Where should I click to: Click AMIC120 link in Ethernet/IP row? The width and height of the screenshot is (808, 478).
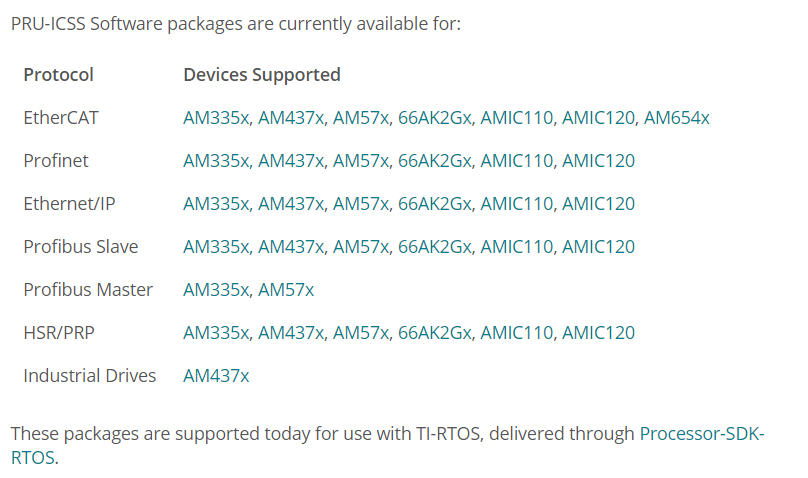click(598, 204)
